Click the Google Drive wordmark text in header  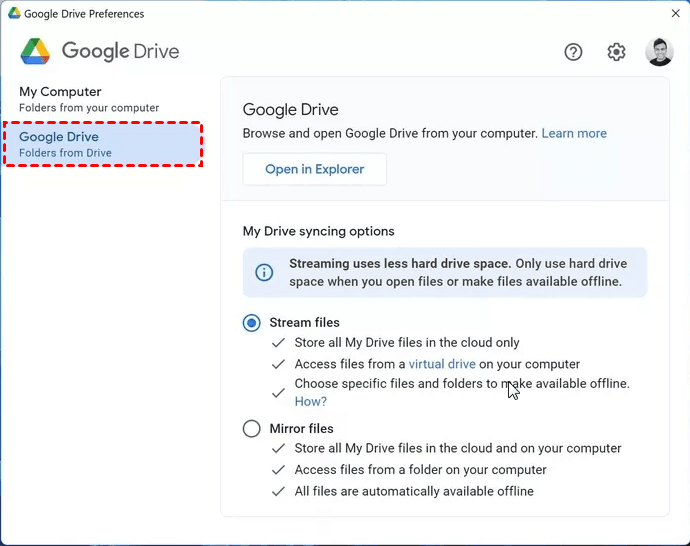point(121,51)
